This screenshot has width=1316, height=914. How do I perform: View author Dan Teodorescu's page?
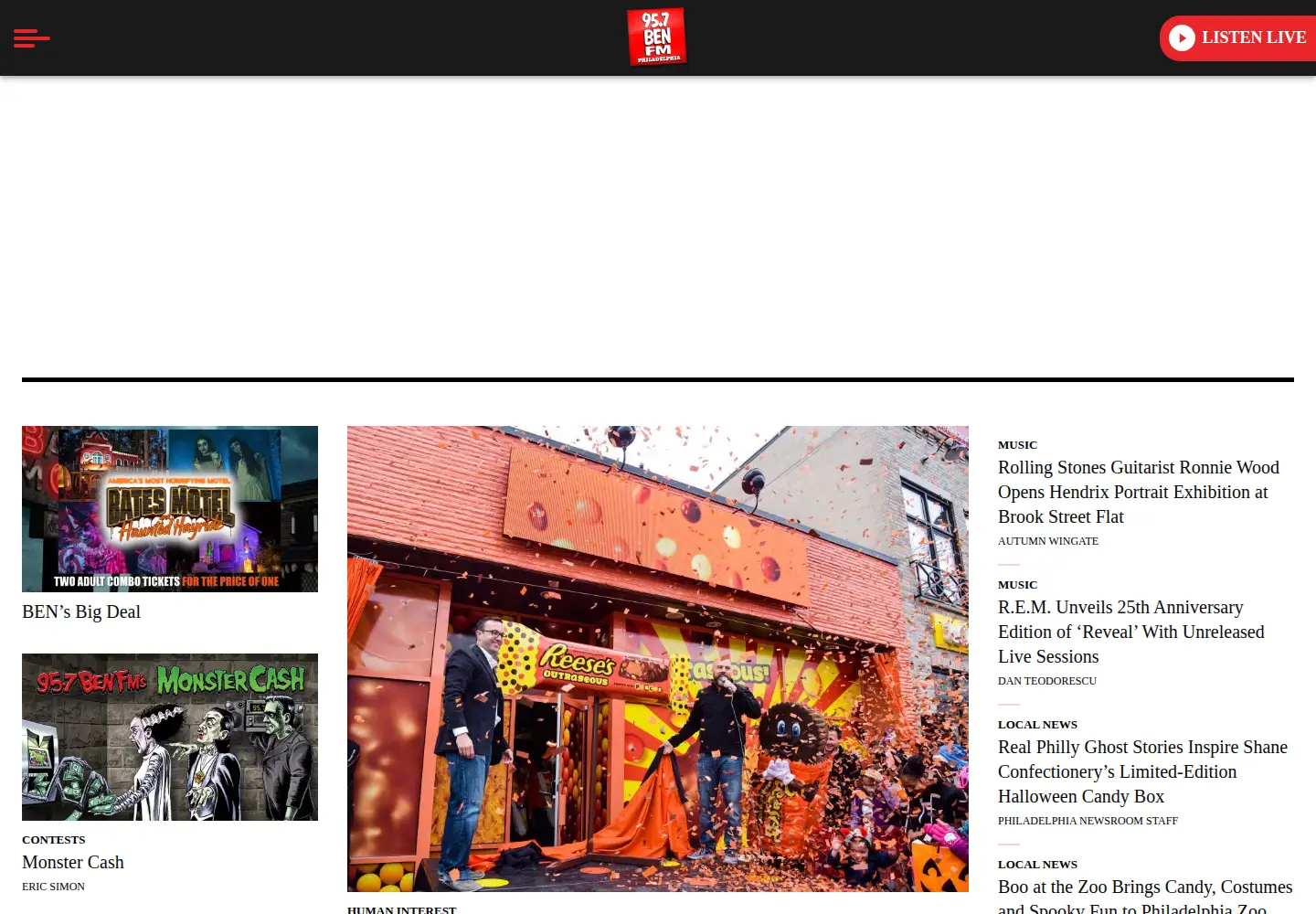1047,681
